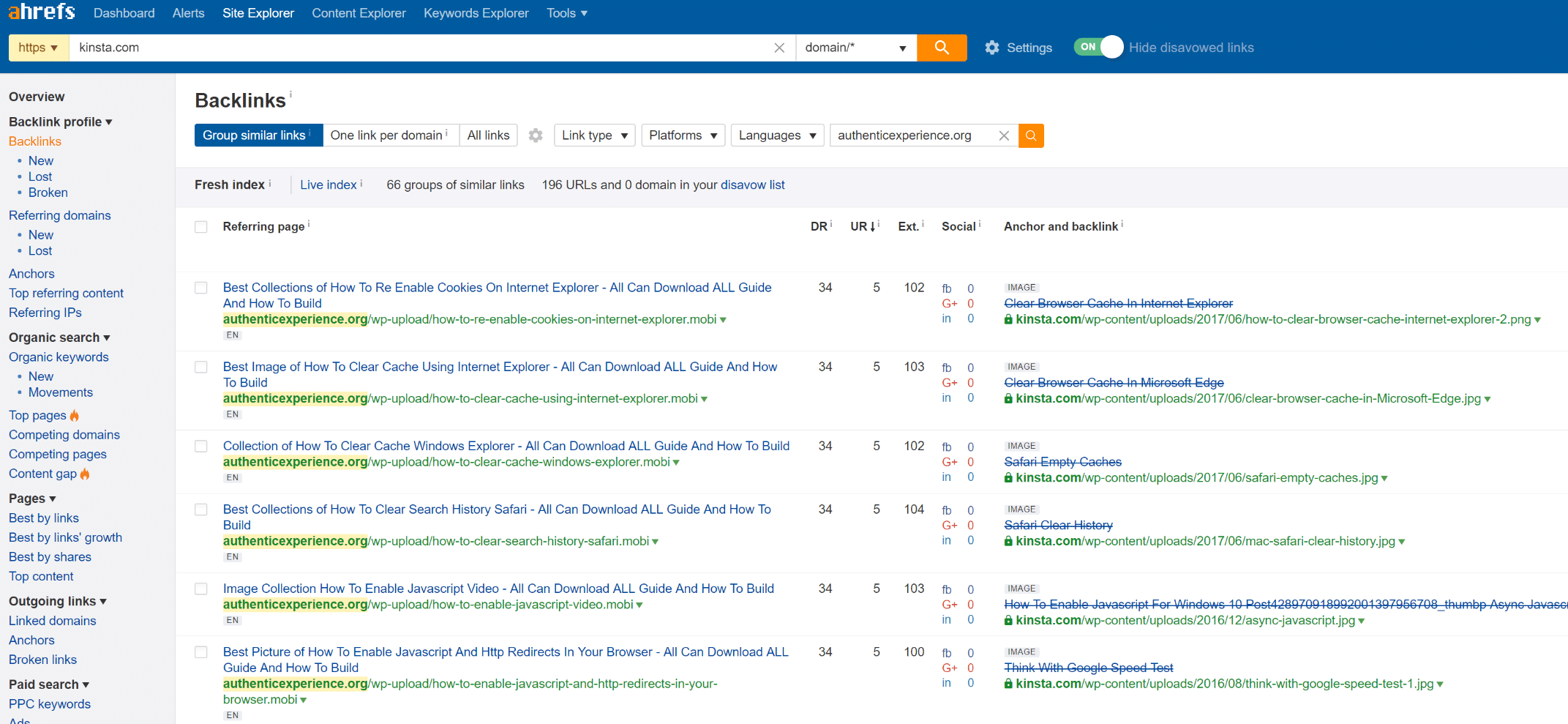The width and height of the screenshot is (1568, 724).
Task: Check the first backlink row checkbox
Action: pyautogui.click(x=200, y=288)
